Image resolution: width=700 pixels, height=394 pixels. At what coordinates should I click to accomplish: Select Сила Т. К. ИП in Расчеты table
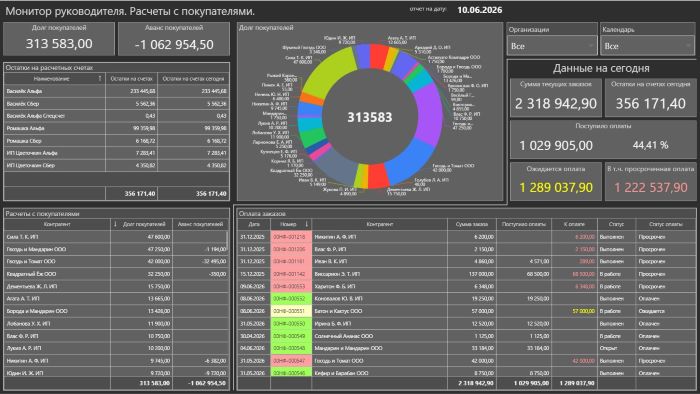(115, 237)
